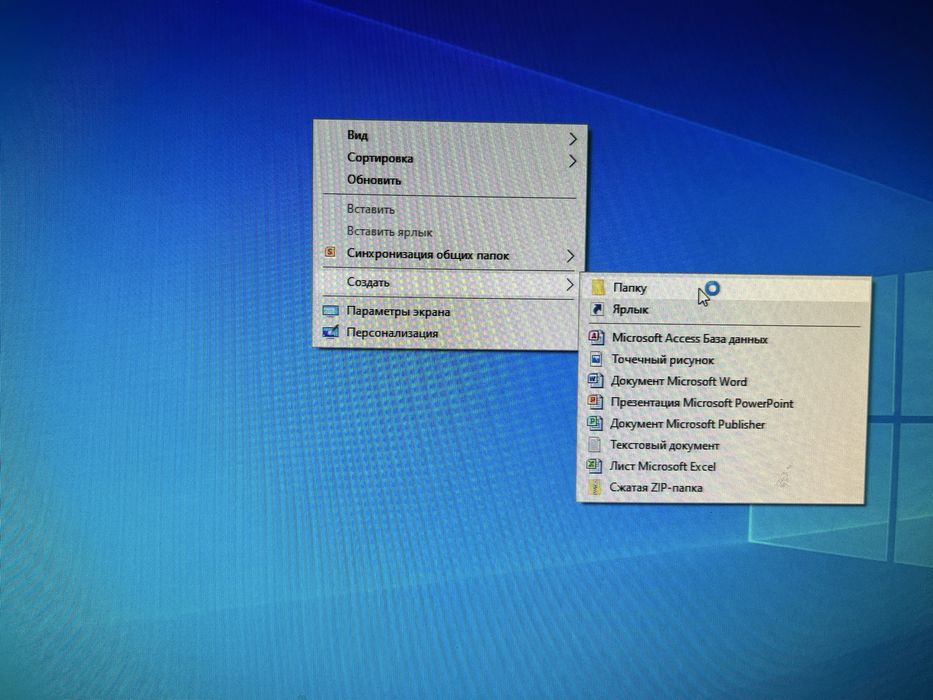Click the PowerPoint icon beside Презентация Microsoft PowerPoint

595,402
